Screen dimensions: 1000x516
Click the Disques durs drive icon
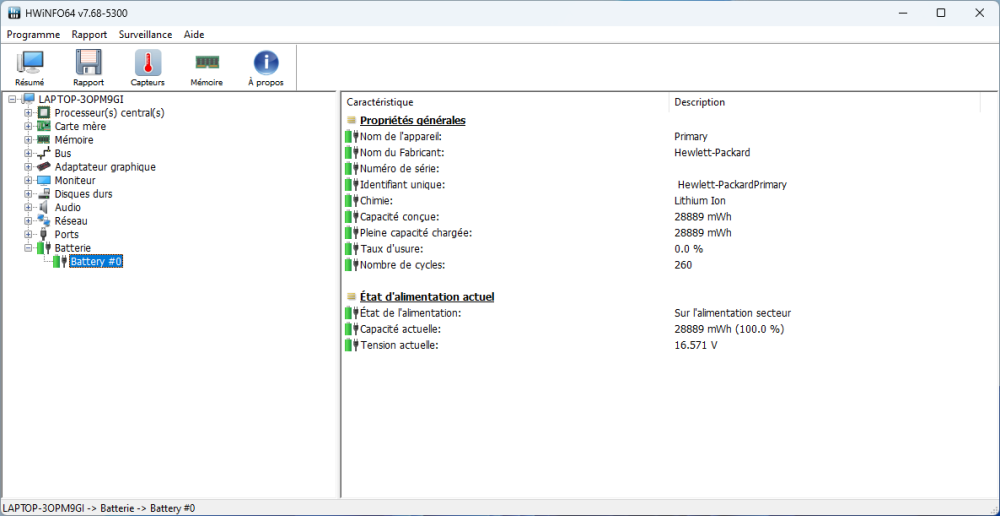click(x=44, y=194)
